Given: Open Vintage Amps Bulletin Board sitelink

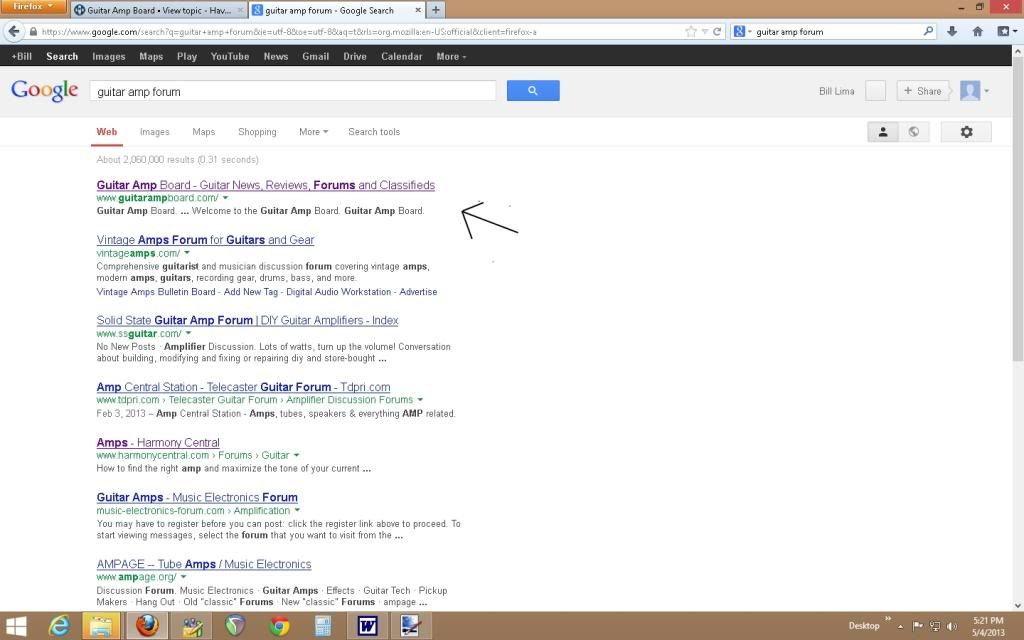Looking at the screenshot, I should [155, 292].
